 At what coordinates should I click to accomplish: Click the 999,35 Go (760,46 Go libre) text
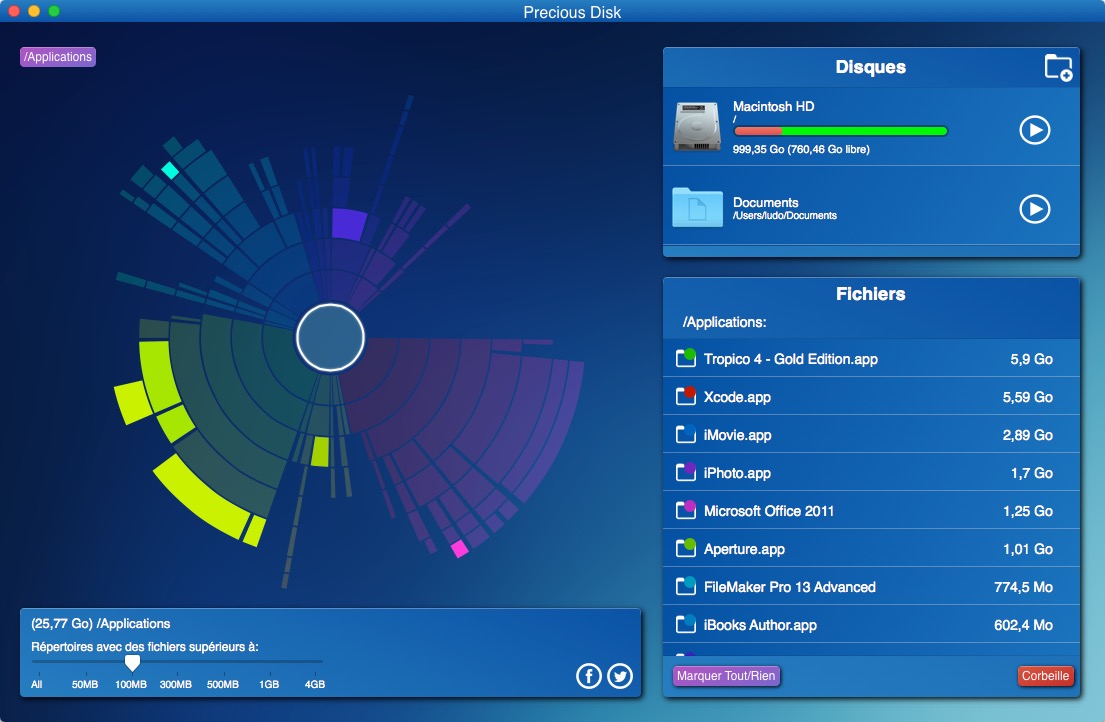pyautogui.click(x=801, y=149)
